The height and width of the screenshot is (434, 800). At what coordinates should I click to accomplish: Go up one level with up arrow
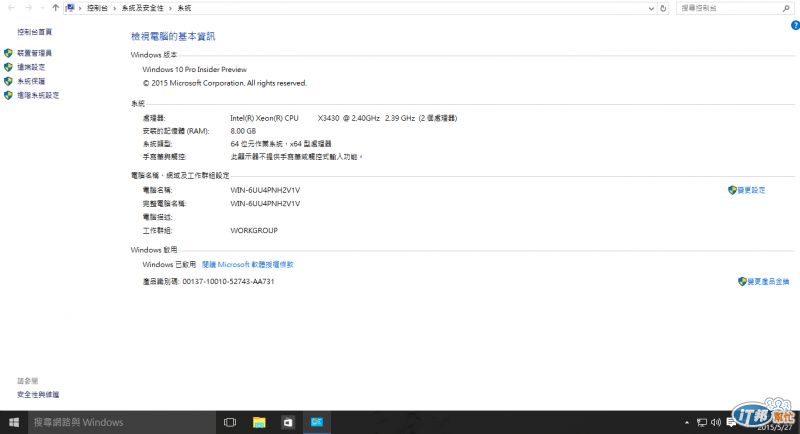point(55,8)
